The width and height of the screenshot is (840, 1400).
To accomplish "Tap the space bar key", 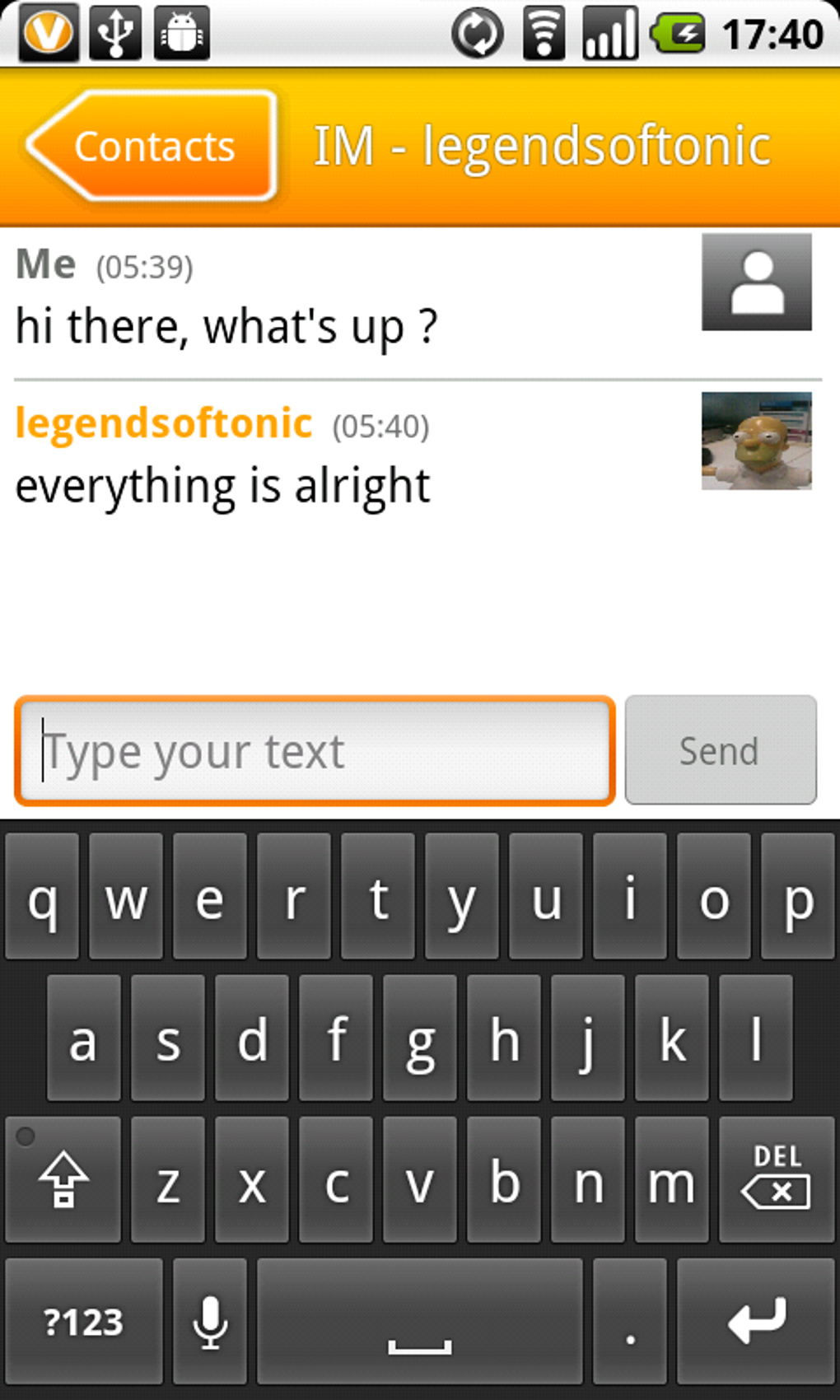I will pyautogui.click(x=420, y=1321).
